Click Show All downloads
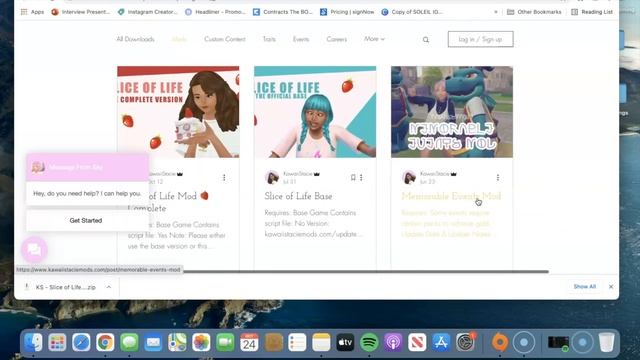This screenshot has width=640, height=360. (x=584, y=287)
